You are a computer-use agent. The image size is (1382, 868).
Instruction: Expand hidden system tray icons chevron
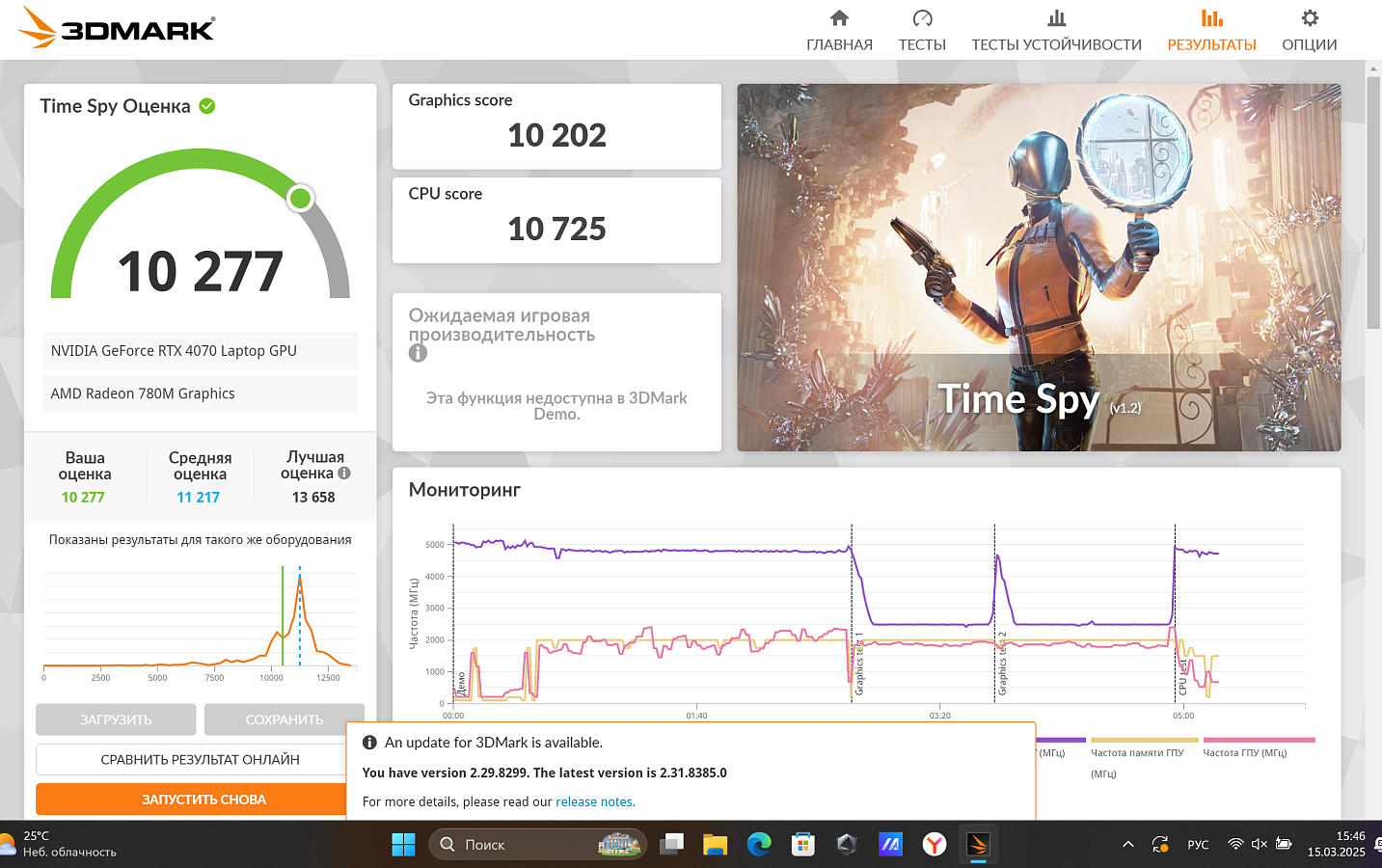tap(1127, 845)
